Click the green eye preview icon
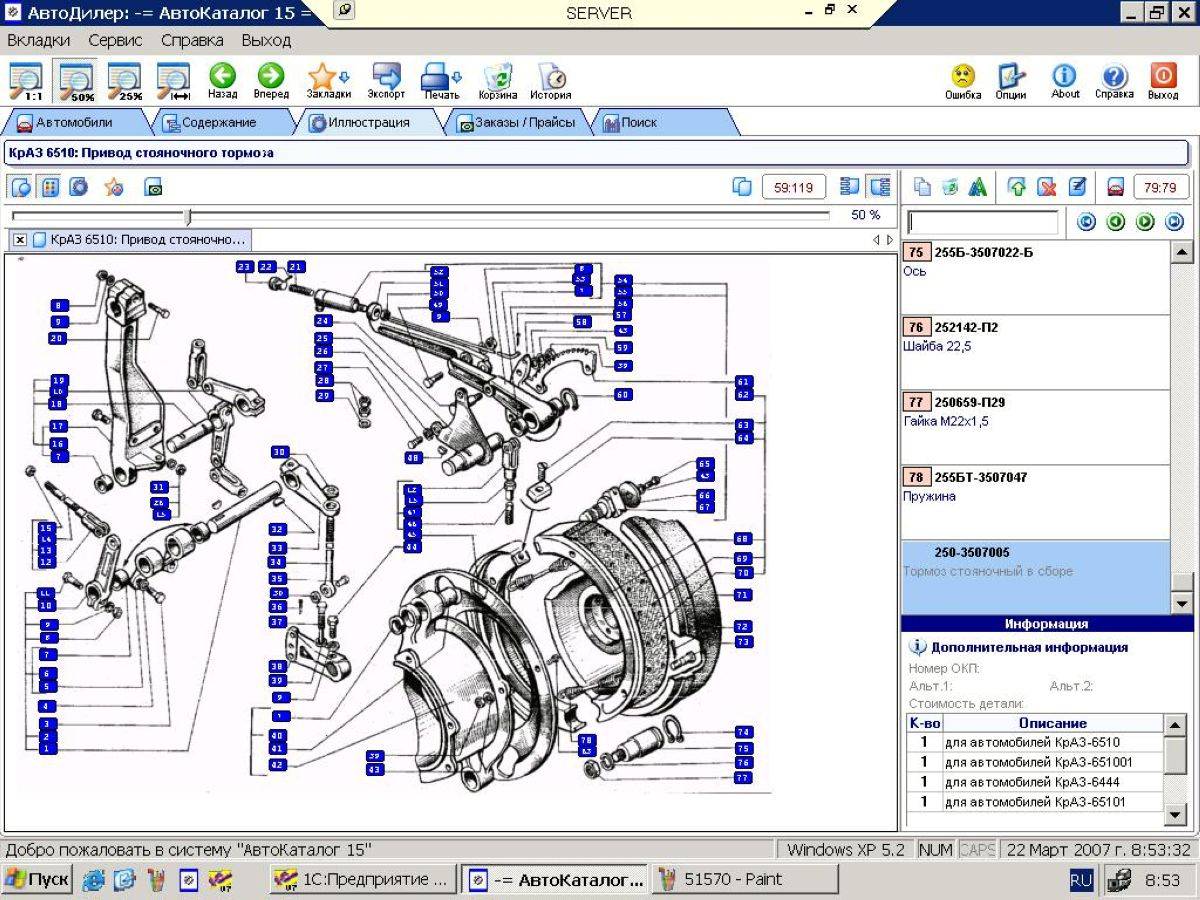Viewport: 1200px width, 900px height. pos(153,187)
